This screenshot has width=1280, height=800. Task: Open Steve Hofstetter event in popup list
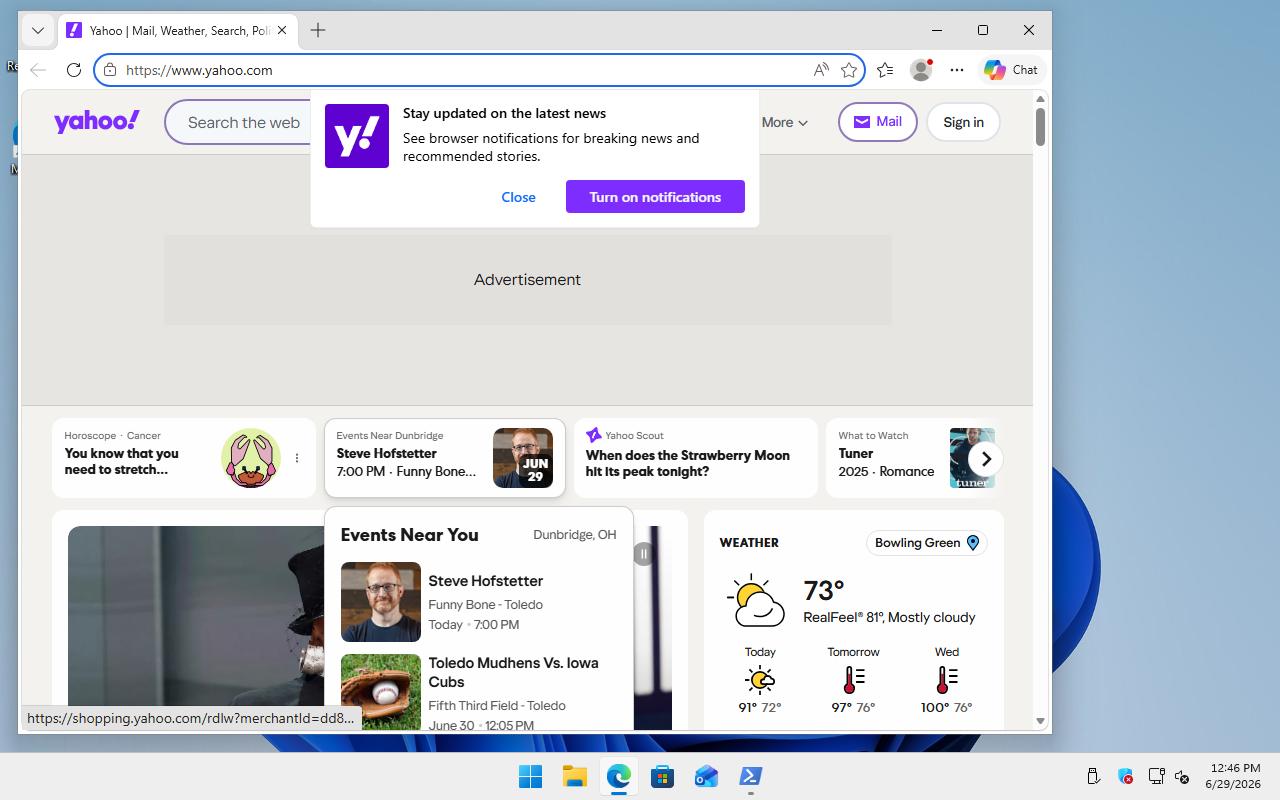pyautogui.click(x=479, y=602)
